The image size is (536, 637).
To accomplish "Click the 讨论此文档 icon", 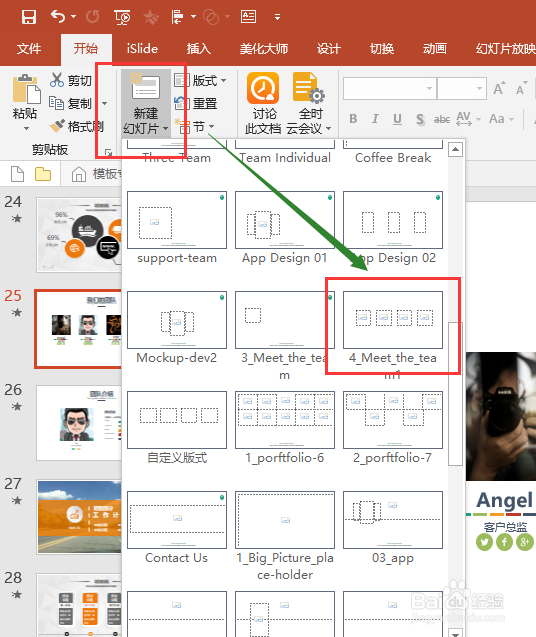I will point(263,88).
